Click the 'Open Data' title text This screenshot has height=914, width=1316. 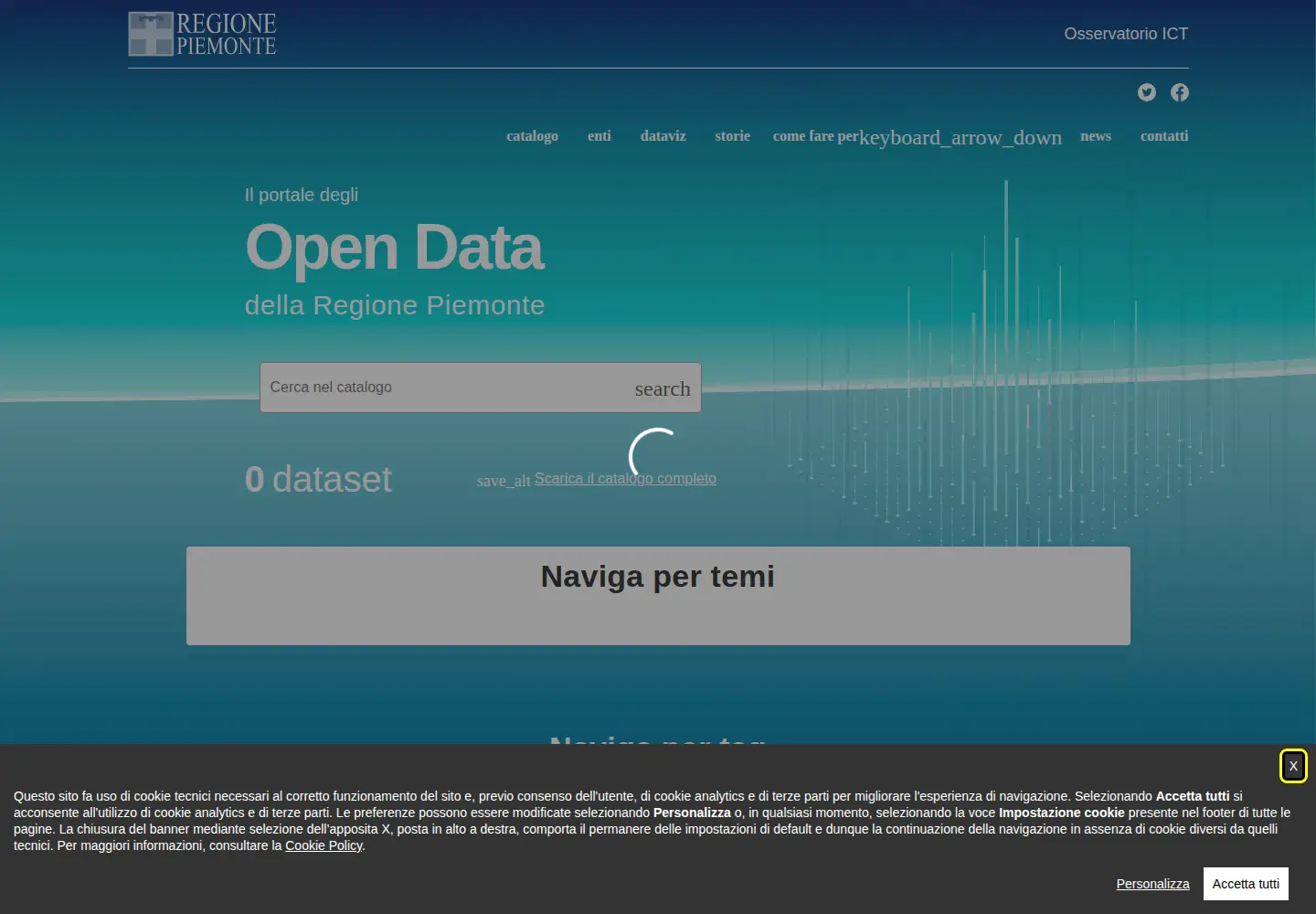point(395,248)
